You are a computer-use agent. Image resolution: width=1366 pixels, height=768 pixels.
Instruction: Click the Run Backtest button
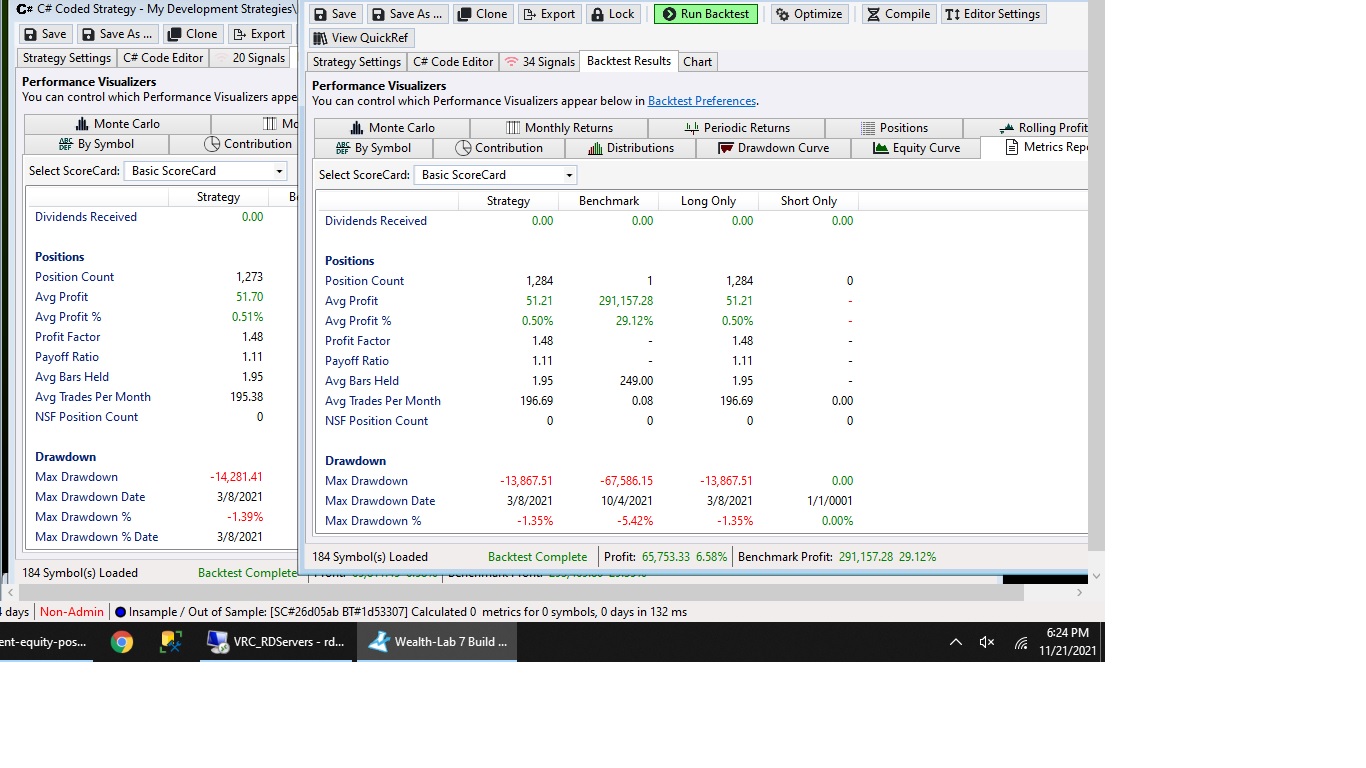point(706,14)
